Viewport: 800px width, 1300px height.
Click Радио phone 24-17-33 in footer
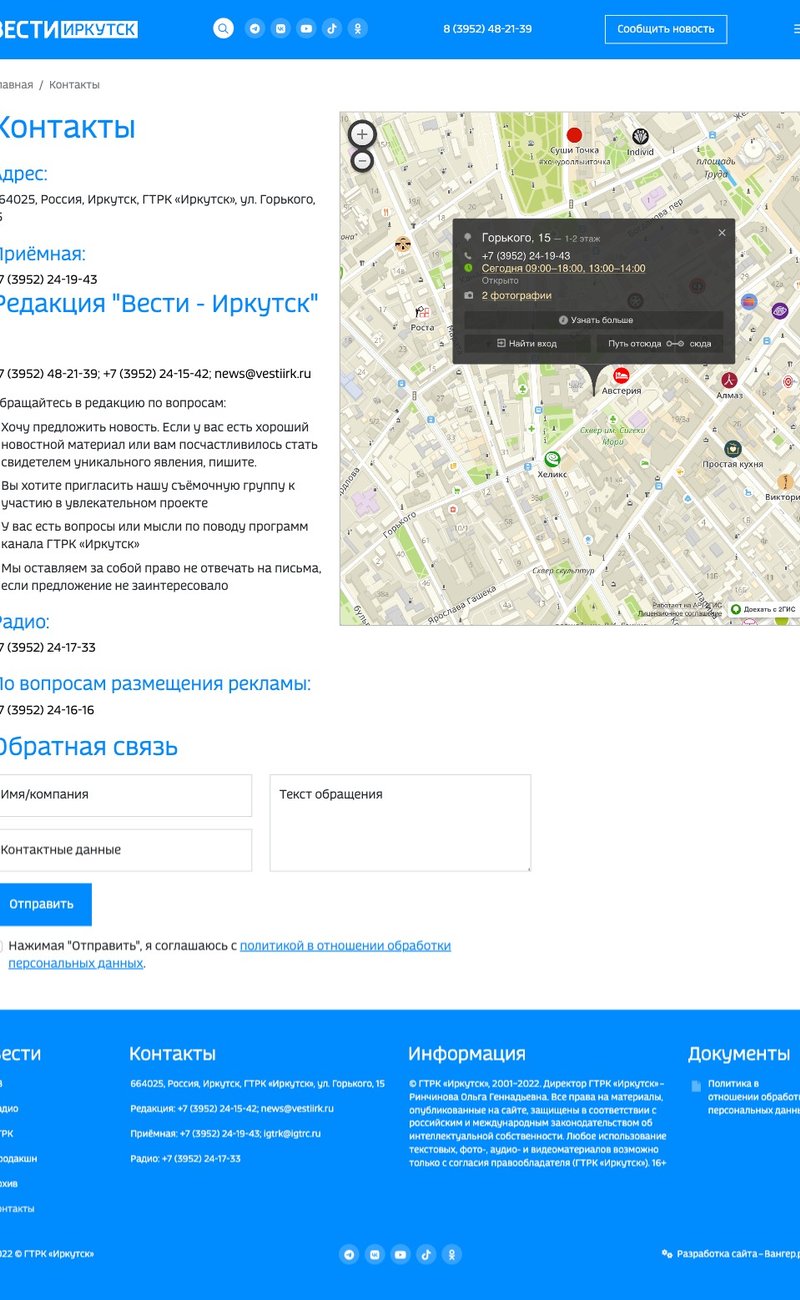(x=201, y=1159)
